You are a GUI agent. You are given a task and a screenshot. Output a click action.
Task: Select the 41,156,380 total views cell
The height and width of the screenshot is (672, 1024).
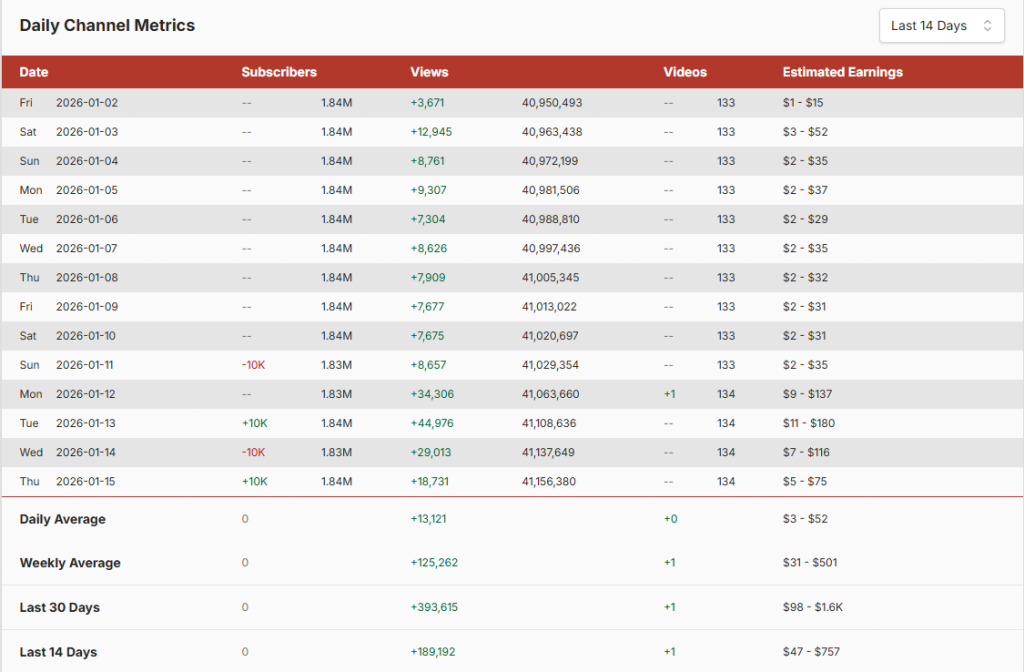[x=548, y=481]
